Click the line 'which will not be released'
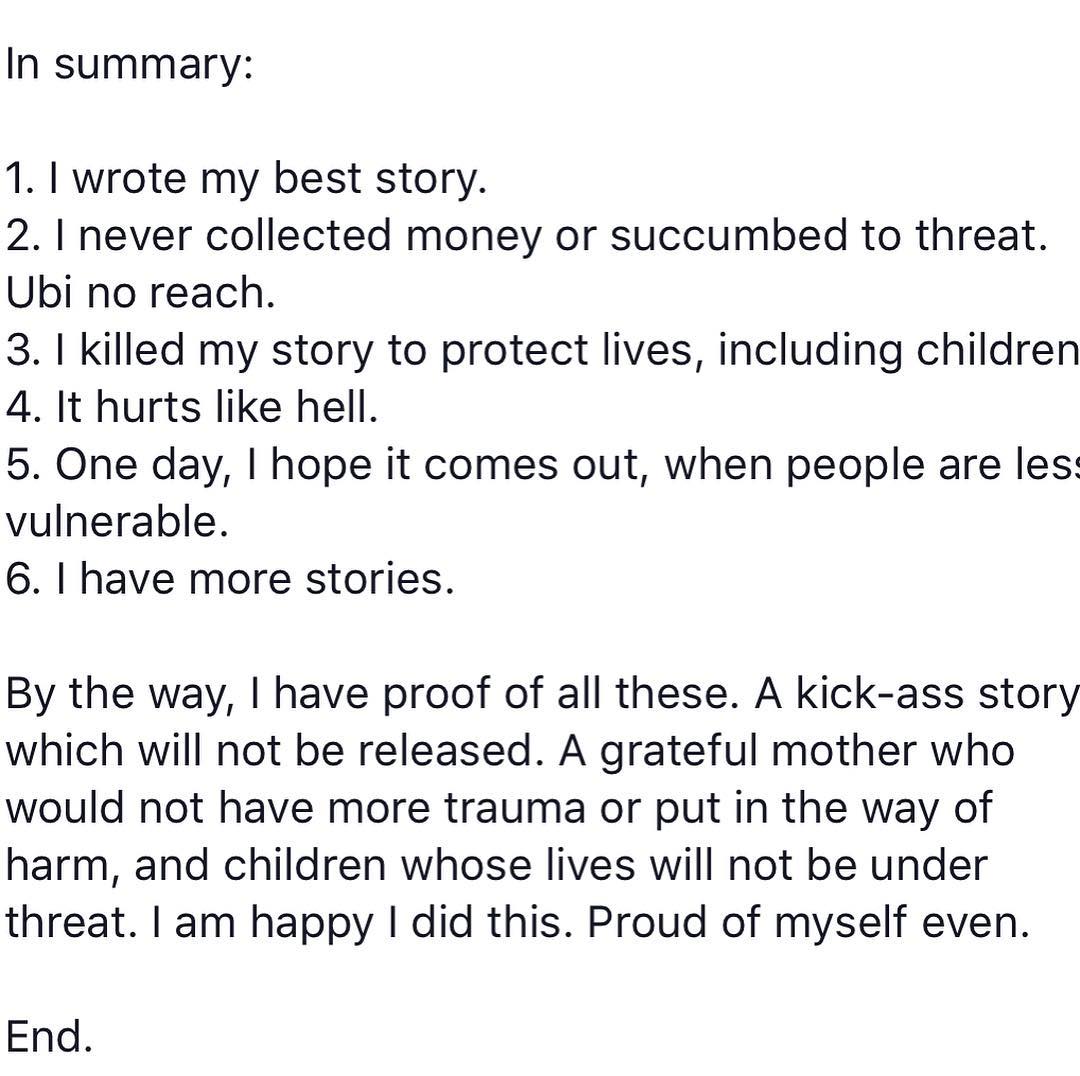Screen dimensions: 1080x1076 275,751
